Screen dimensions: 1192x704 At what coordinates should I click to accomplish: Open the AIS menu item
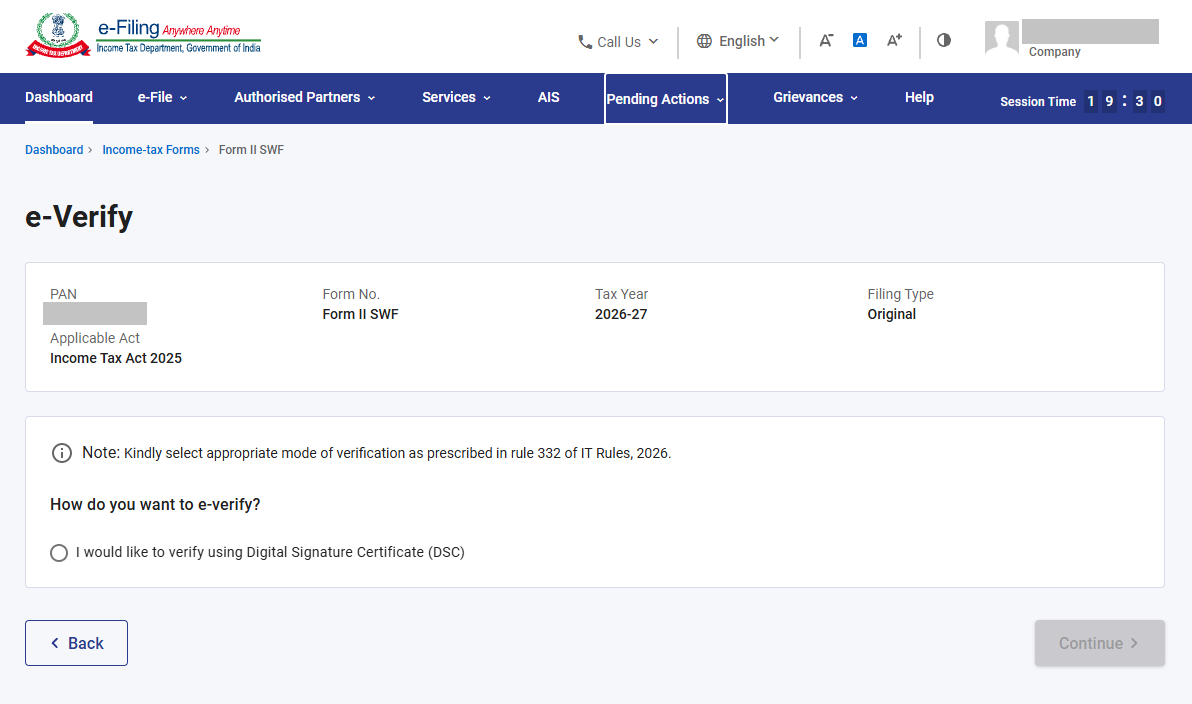coord(548,97)
